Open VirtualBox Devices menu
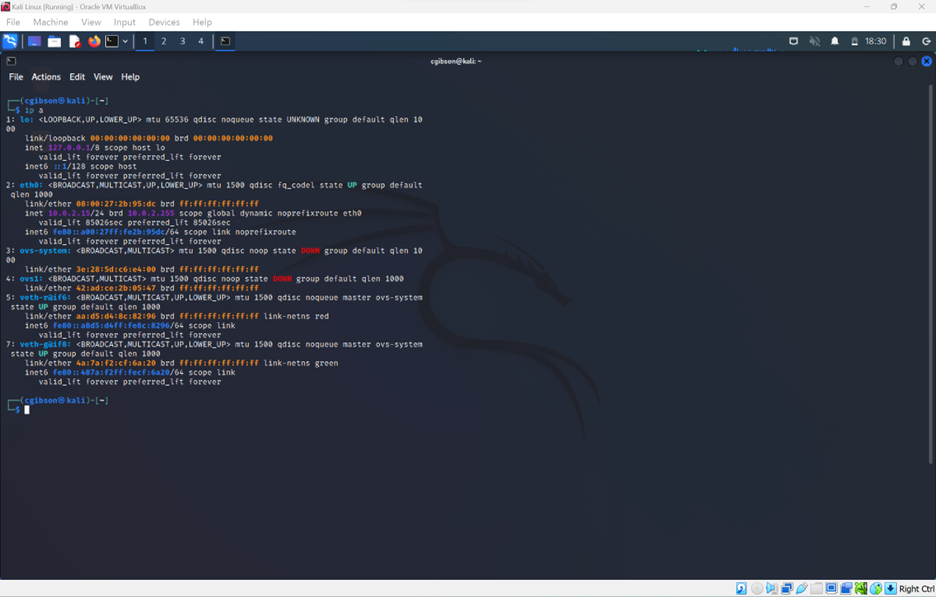 point(164,22)
